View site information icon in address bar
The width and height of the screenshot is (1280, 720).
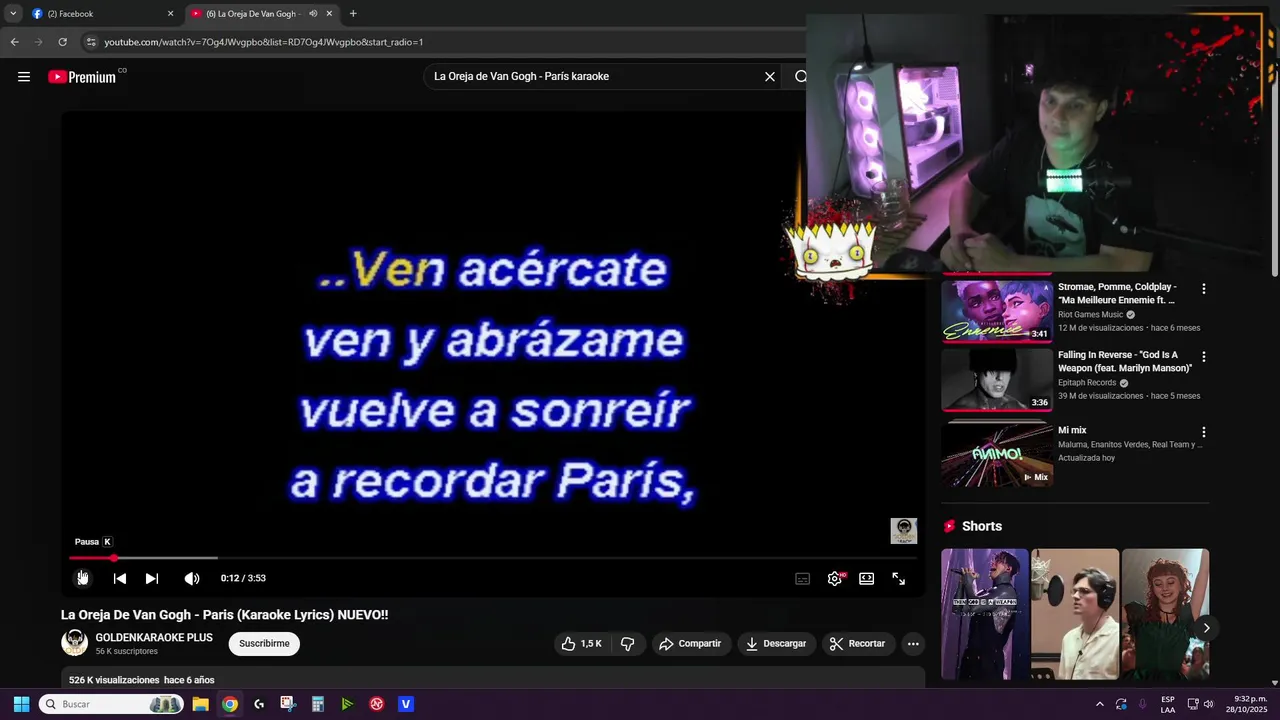tap(91, 42)
